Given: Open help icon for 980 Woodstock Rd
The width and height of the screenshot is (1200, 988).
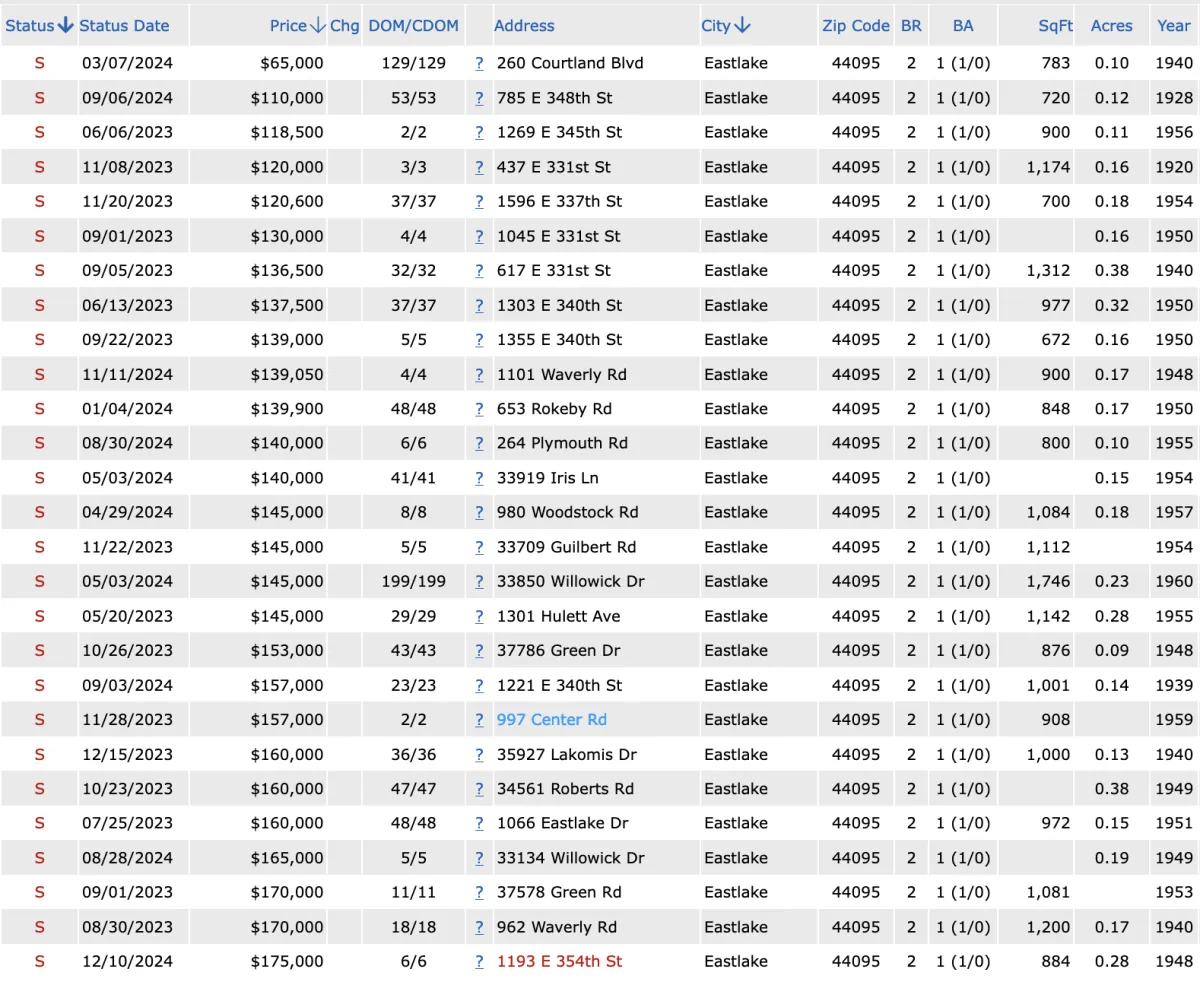Looking at the screenshot, I should 479,512.
